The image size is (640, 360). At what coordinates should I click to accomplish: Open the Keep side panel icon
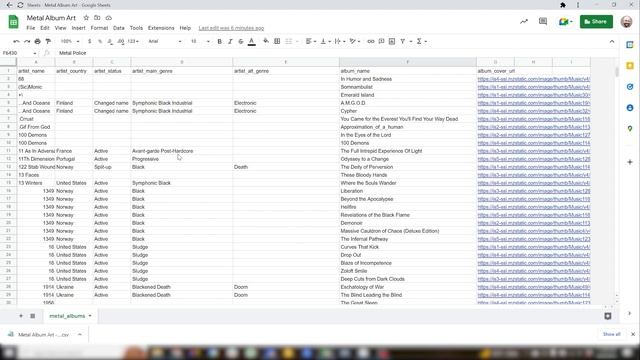click(630, 66)
